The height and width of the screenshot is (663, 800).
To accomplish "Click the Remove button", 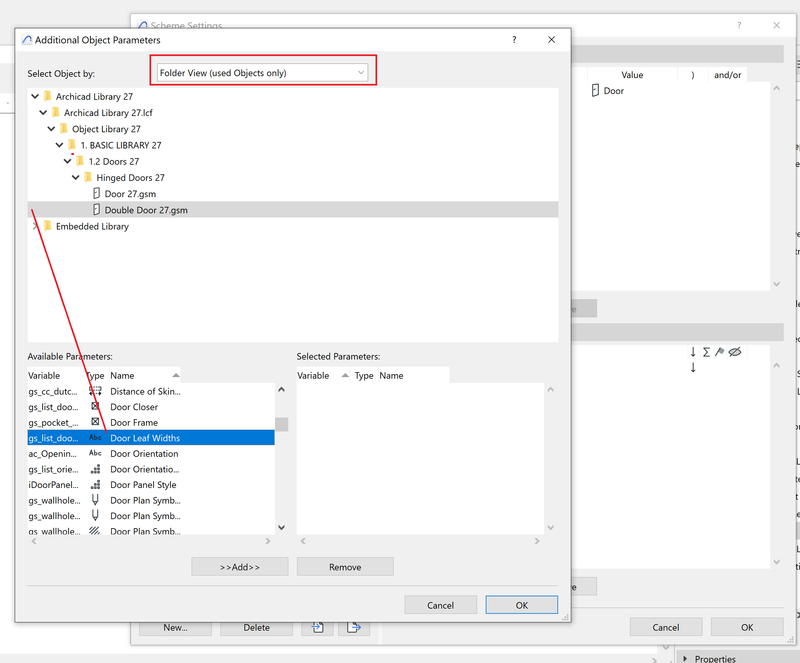I will click(345, 567).
